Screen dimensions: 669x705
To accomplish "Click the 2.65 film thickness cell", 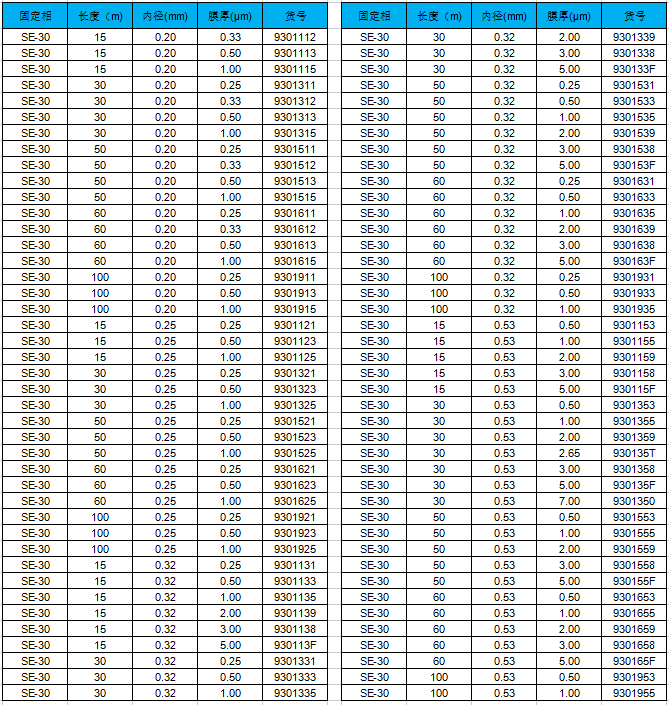I will 569,453.
